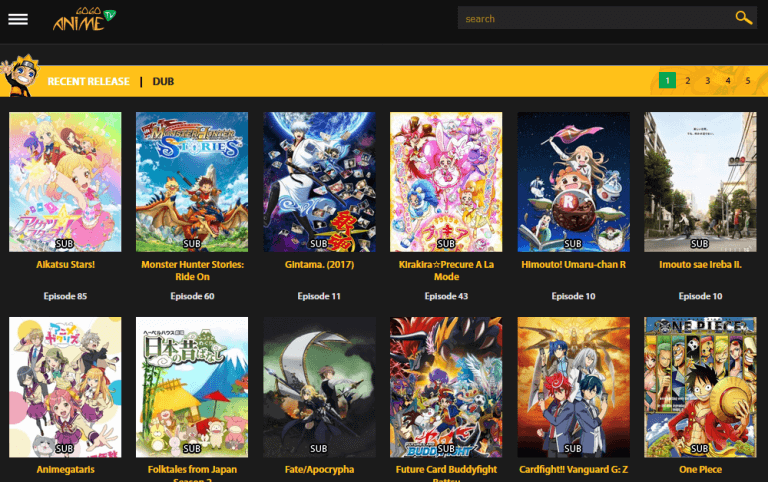This screenshot has width=768, height=482.
Task: Click Episode 85 under Aikatsu Stars!
Action: coord(65,296)
